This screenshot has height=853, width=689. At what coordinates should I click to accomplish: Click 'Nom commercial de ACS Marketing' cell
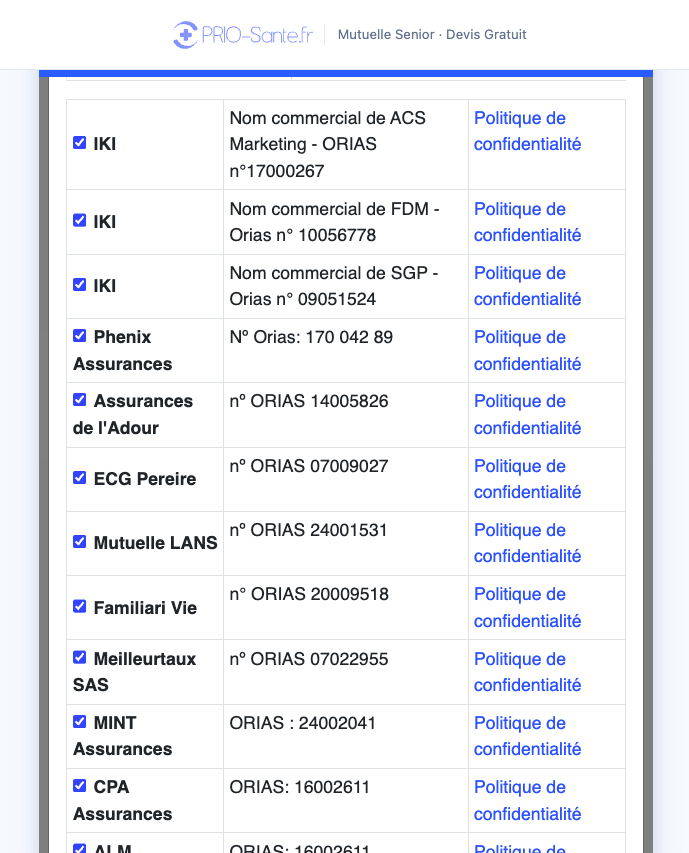[x=346, y=145]
